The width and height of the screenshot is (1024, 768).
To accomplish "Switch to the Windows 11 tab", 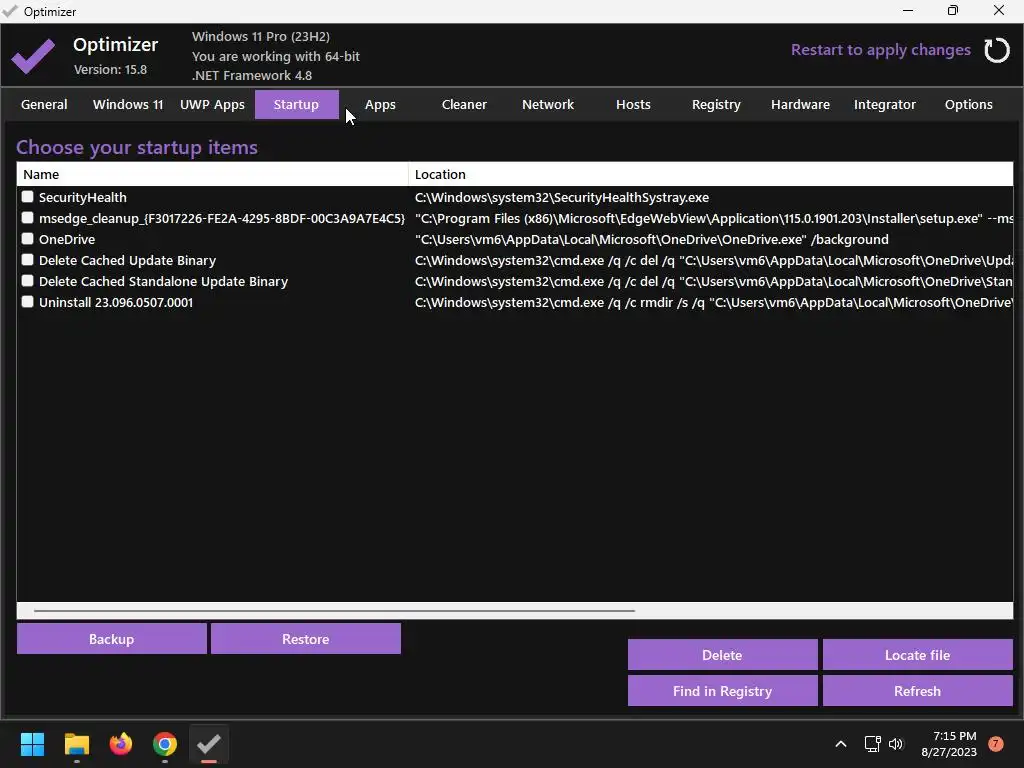I will click(128, 104).
